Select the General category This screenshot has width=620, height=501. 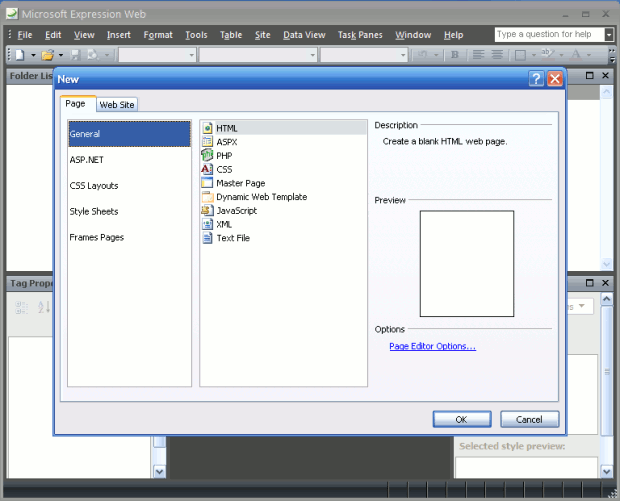[x=129, y=134]
